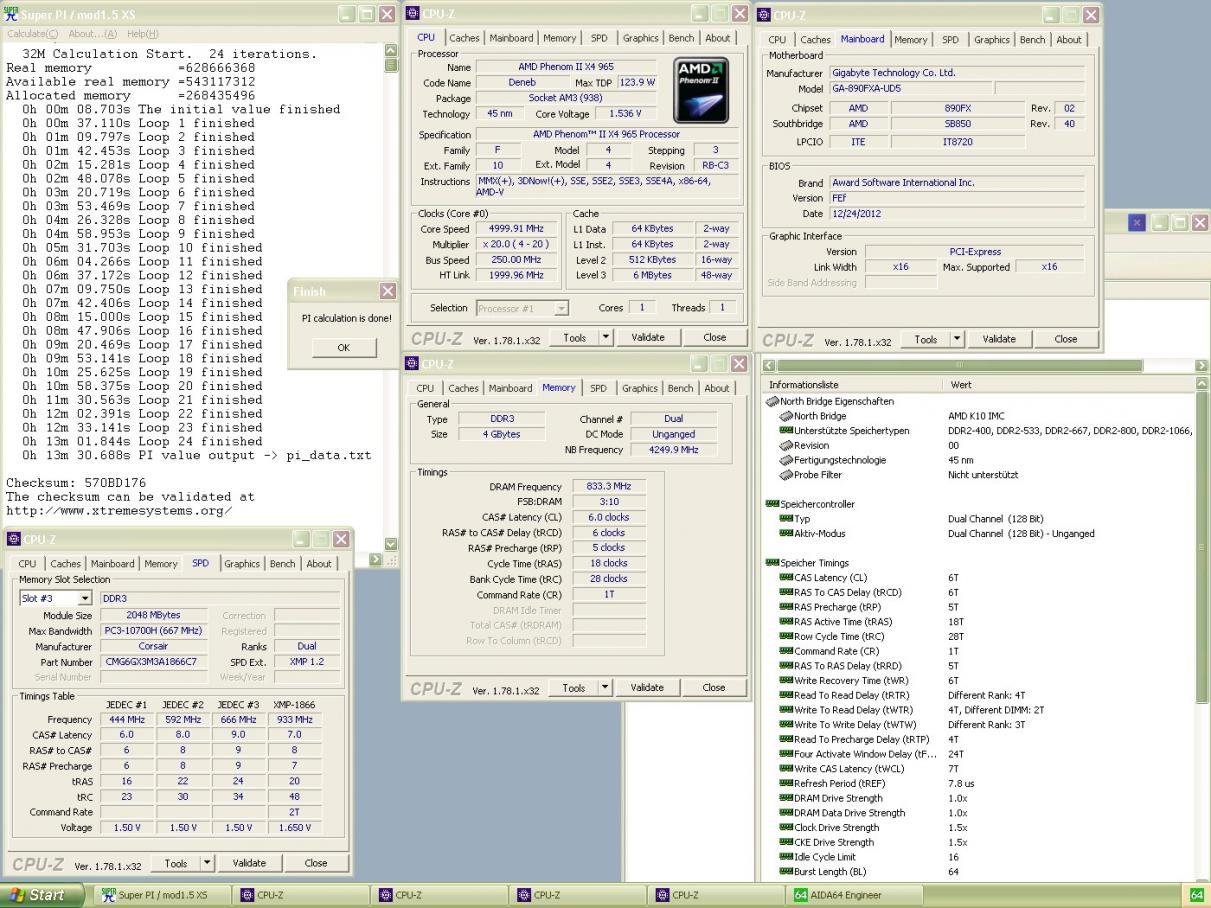Open the Calculate menu in Super PI
1211x908 pixels.
click(x=32, y=34)
